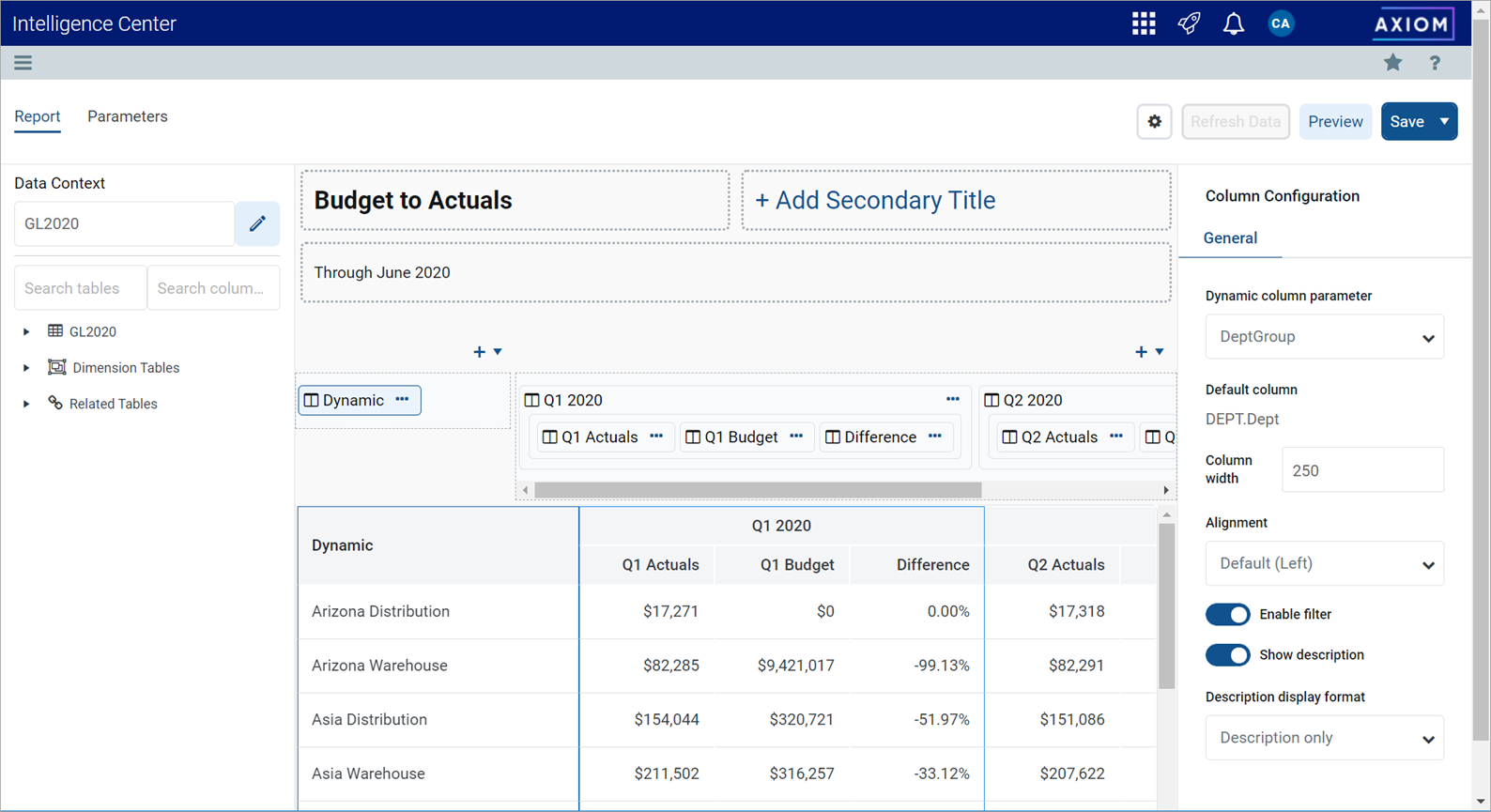Toggle the Show description switch
This screenshot has height=812, width=1491.
tap(1228, 654)
